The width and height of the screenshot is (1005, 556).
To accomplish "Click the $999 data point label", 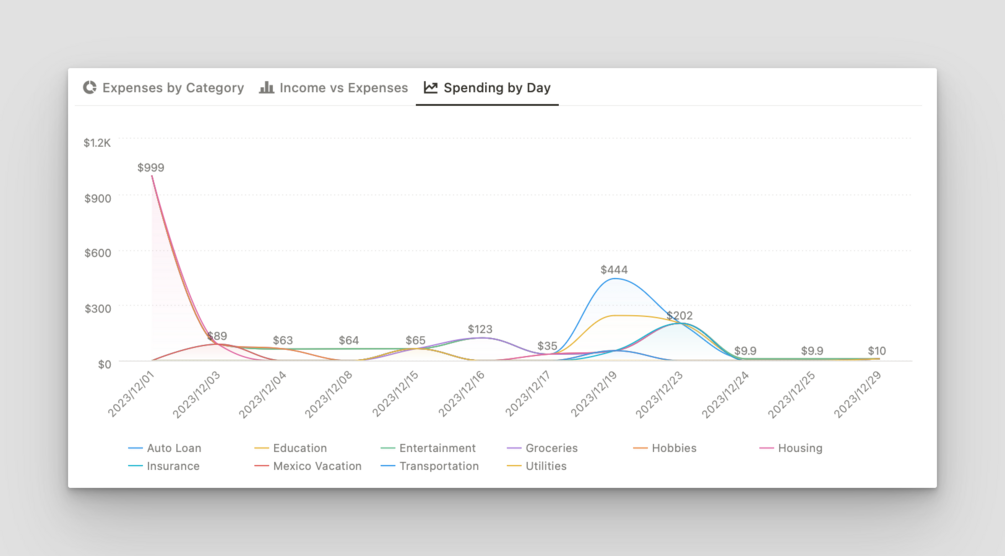I will point(151,168).
